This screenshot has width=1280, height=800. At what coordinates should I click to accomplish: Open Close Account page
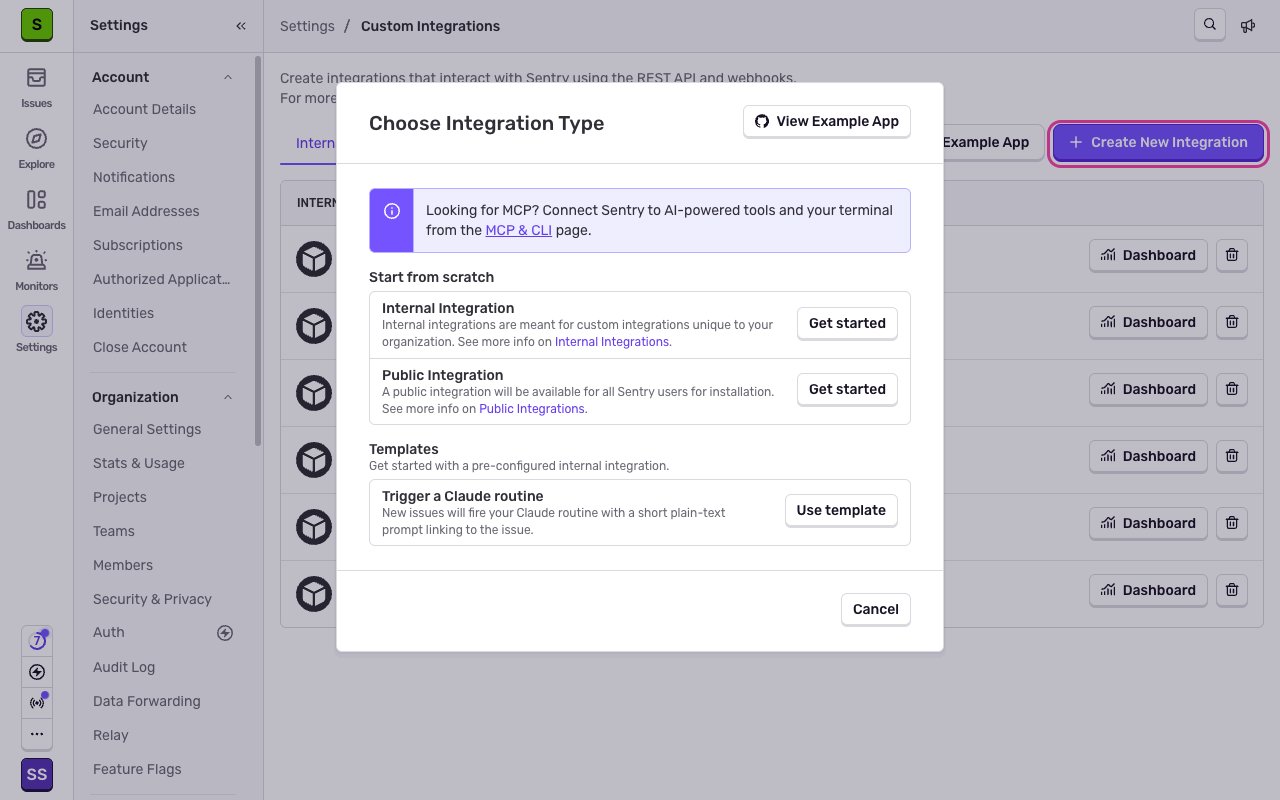(x=140, y=347)
